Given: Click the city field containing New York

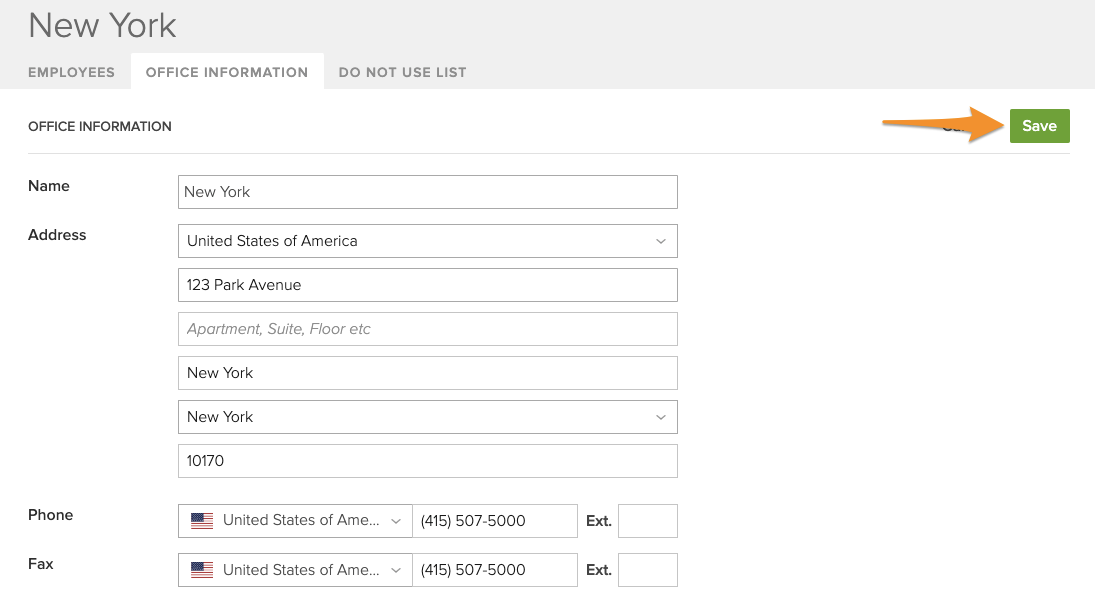Looking at the screenshot, I should (427, 373).
